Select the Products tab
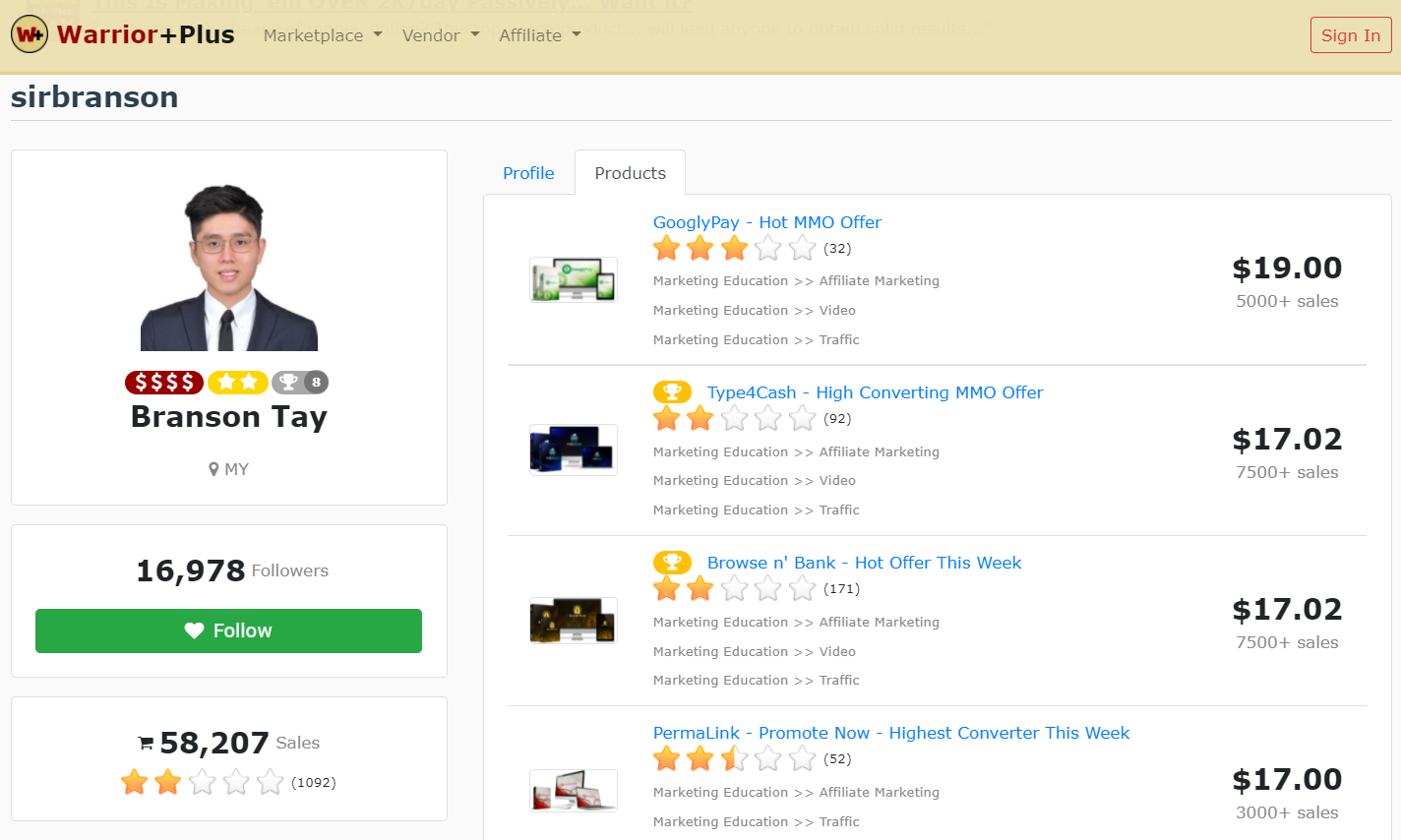Screen dimensions: 1401x840 [x=630, y=173]
